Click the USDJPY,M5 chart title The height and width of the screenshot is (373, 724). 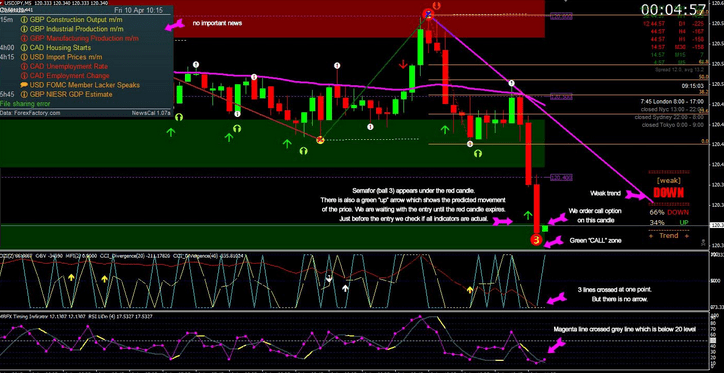pos(17,3)
